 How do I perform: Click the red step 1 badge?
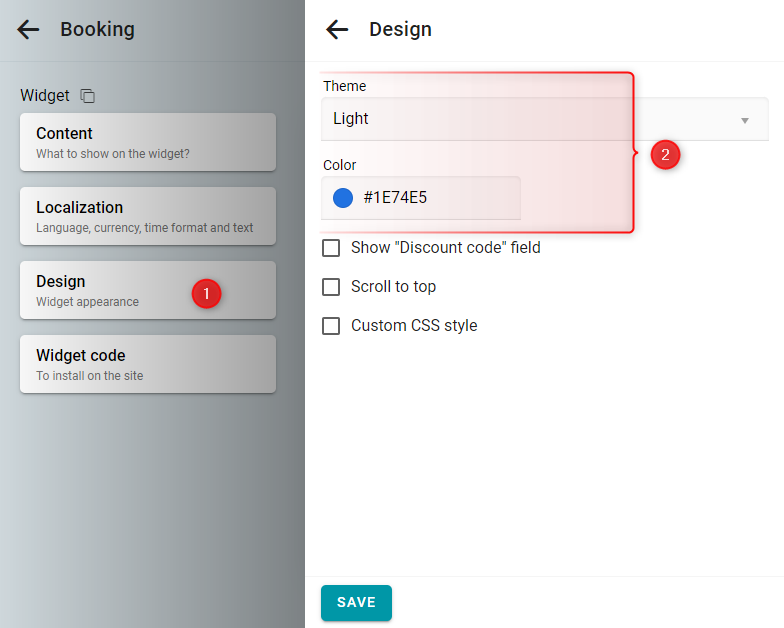[x=206, y=294]
